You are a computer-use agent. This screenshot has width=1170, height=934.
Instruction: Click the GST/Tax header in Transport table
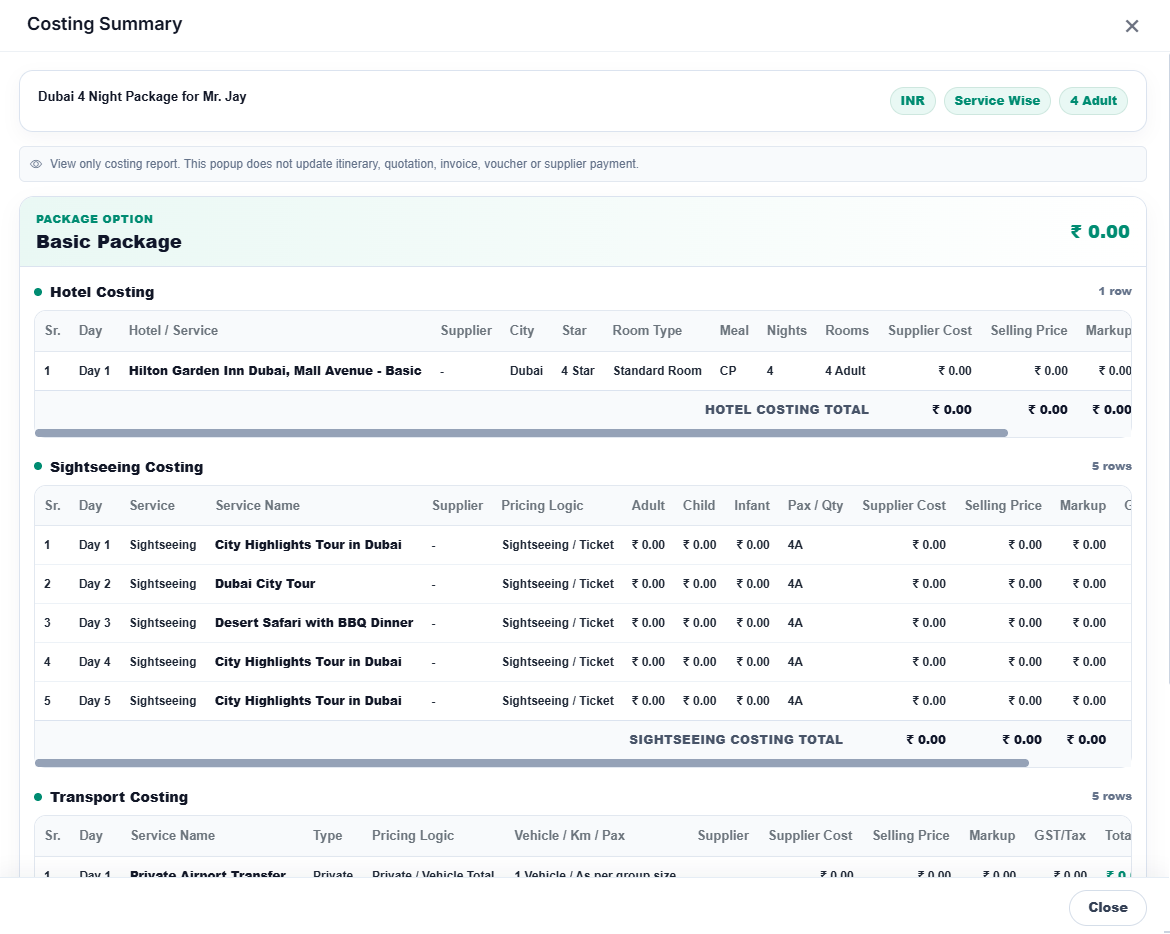(x=1060, y=836)
